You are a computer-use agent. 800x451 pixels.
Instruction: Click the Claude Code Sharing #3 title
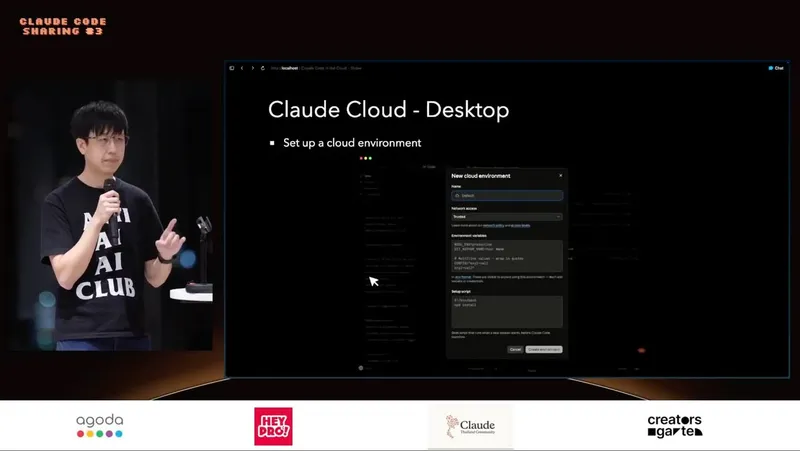63,27
